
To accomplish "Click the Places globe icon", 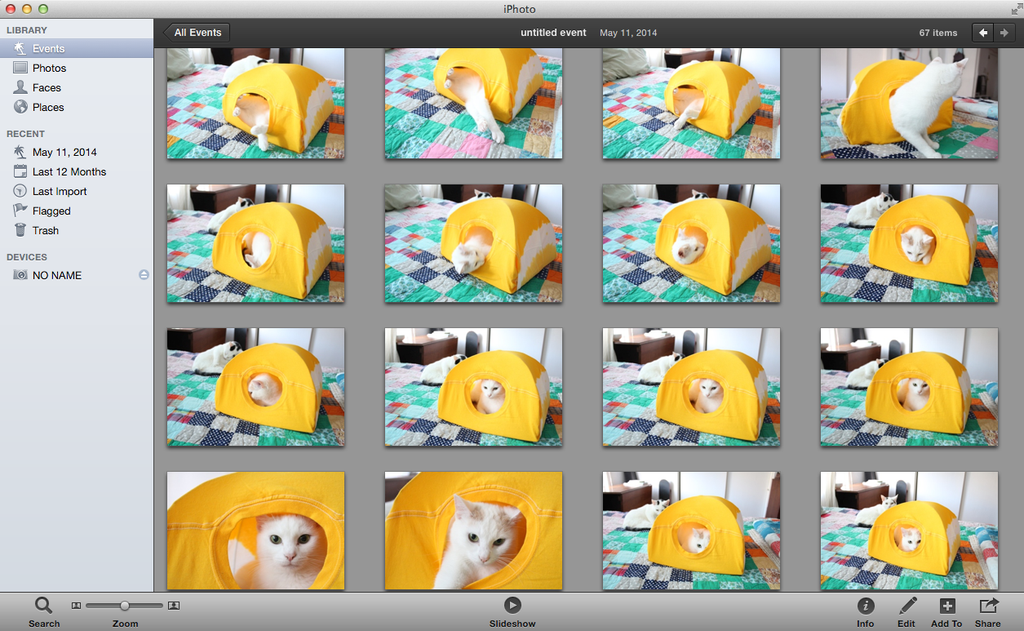I will pyautogui.click(x=20, y=106).
